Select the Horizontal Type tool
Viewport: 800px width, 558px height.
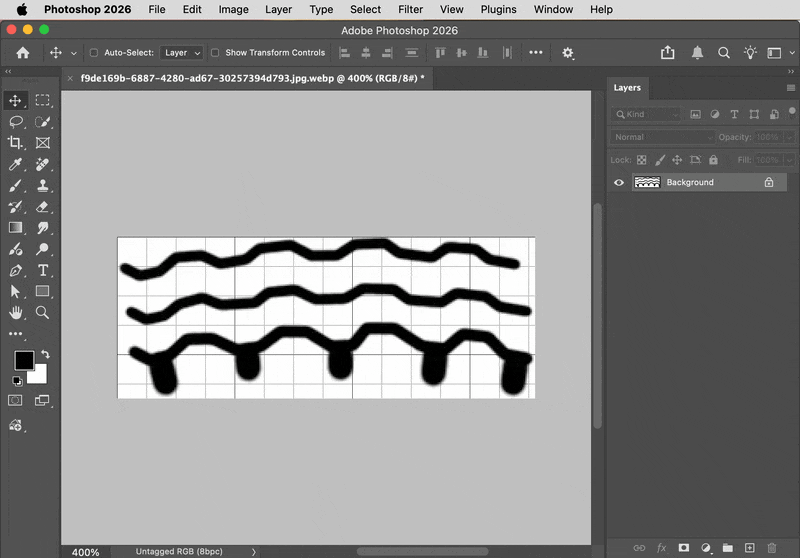[42, 270]
